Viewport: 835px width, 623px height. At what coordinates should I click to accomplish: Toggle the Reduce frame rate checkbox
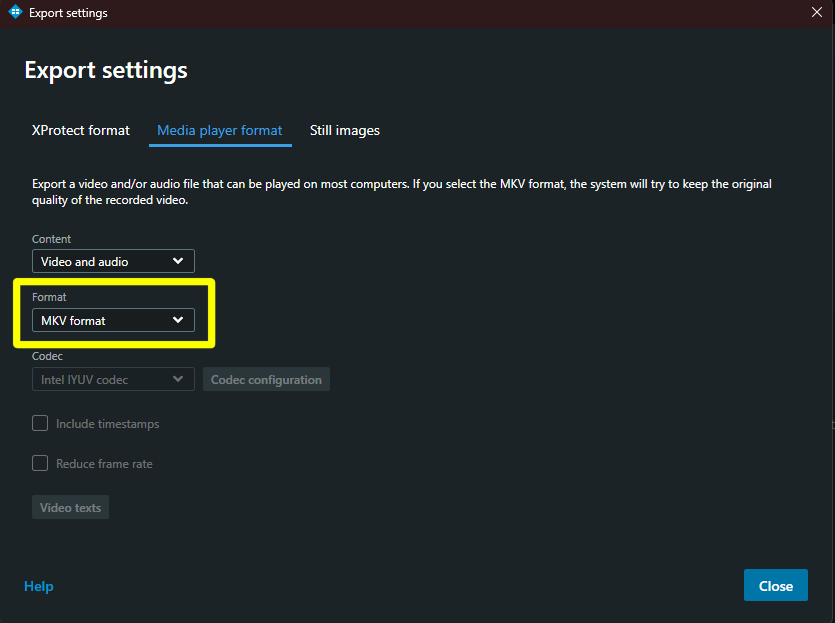coord(40,463)
